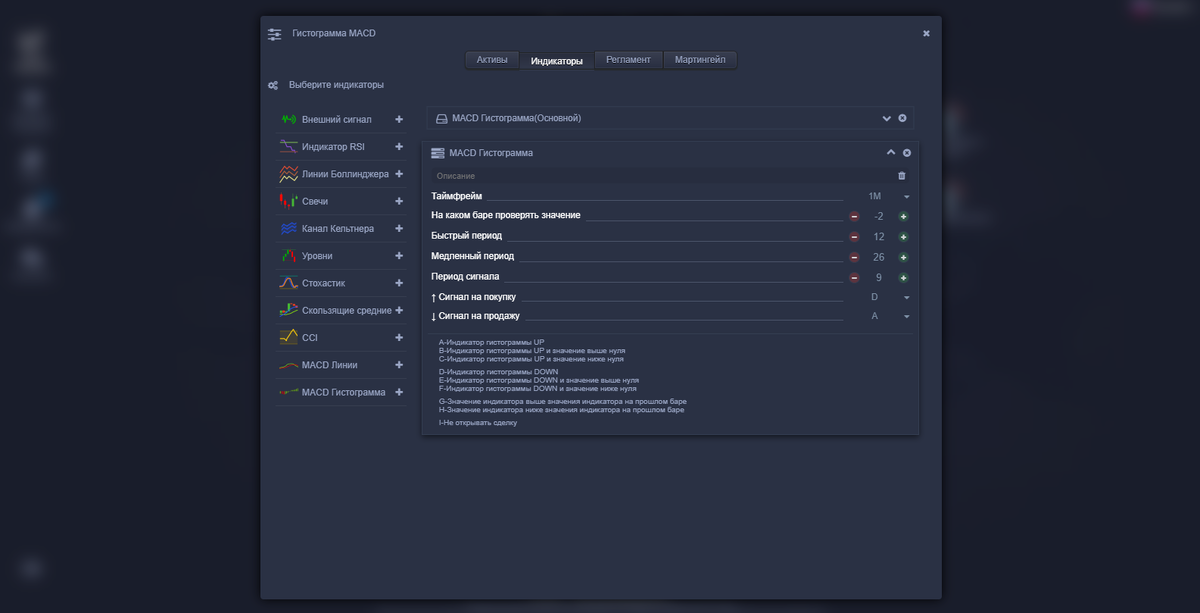Click the CCI chart icon
This screenshot has height=613, width=1200.
(x=288, y=338)
